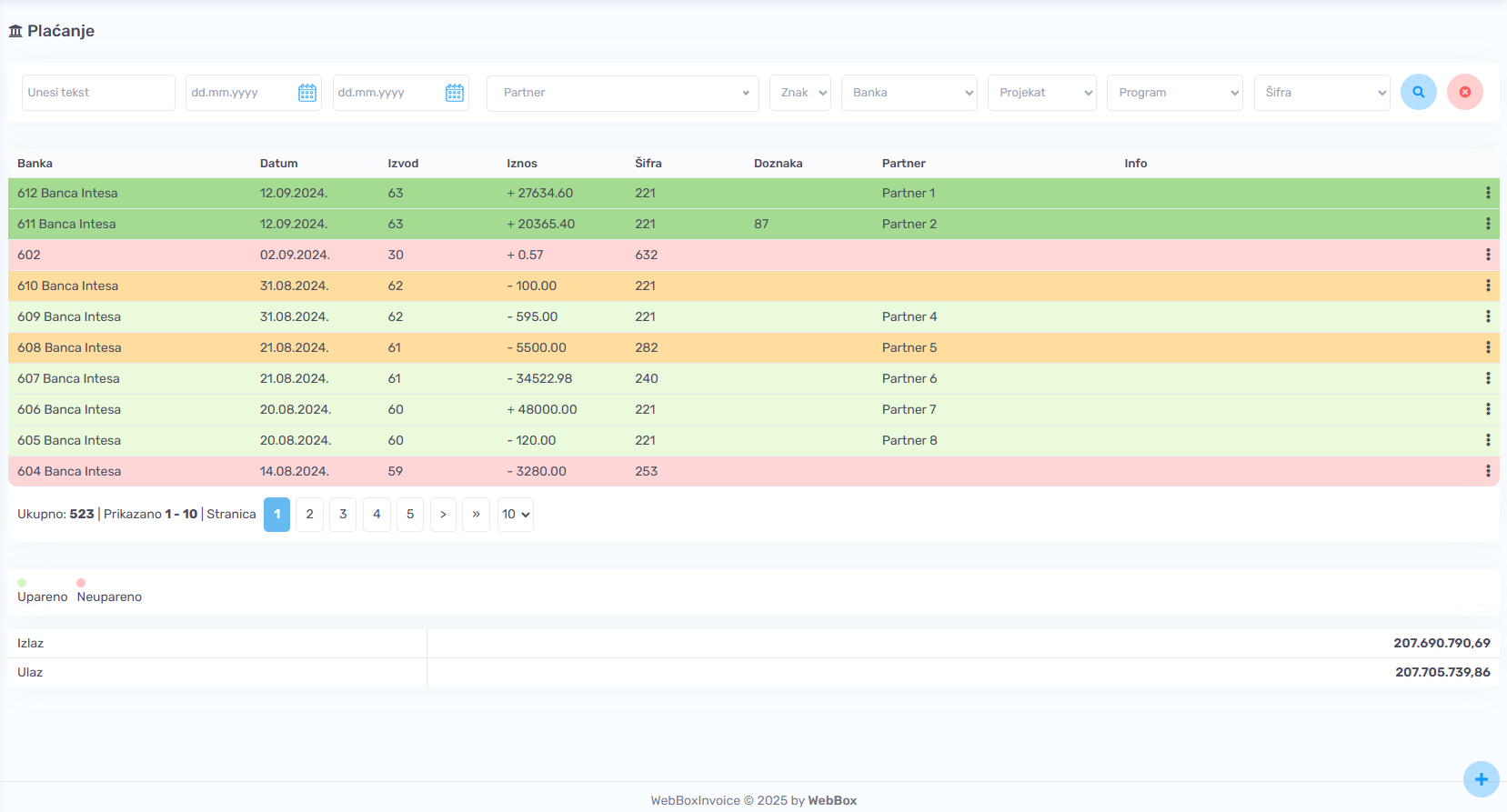Click Partner 4 cell
1507x812 pixels.
(909, 316)
